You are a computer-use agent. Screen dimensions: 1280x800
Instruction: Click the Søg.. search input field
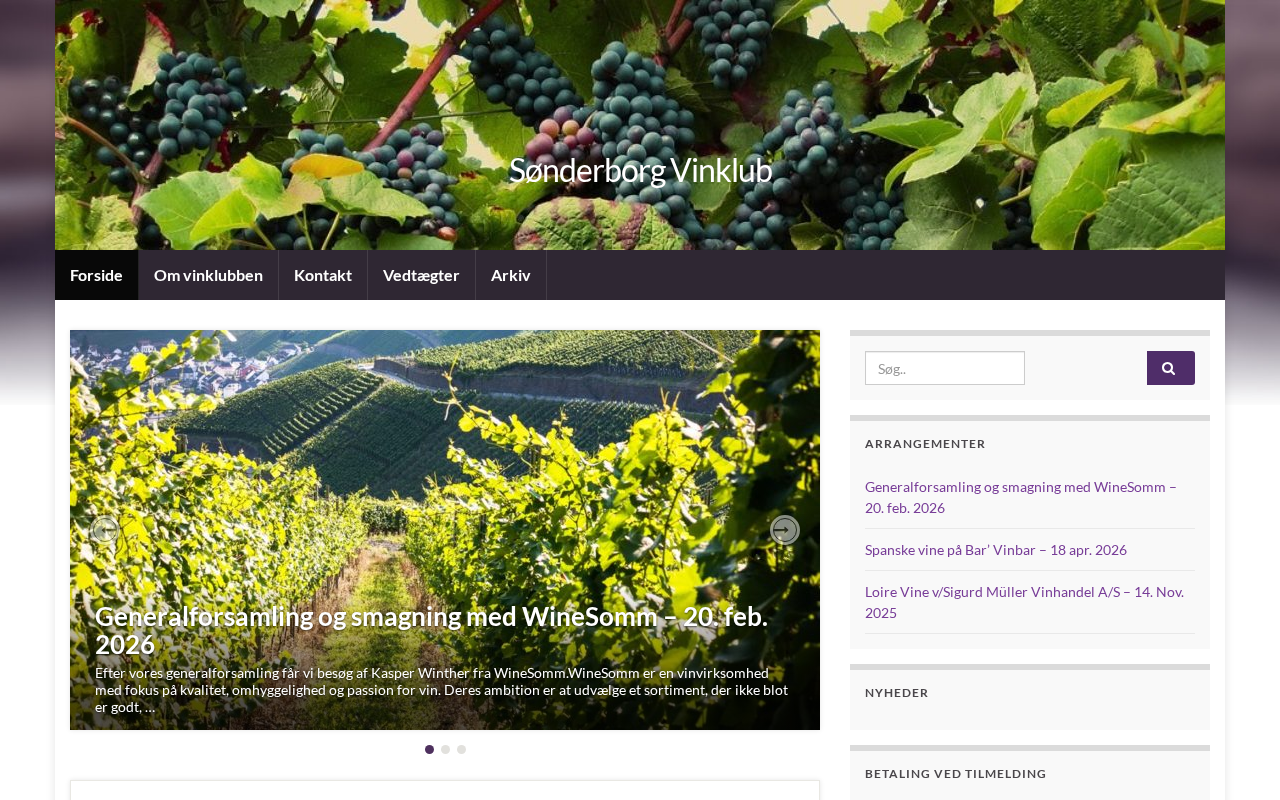pos(945,368)
